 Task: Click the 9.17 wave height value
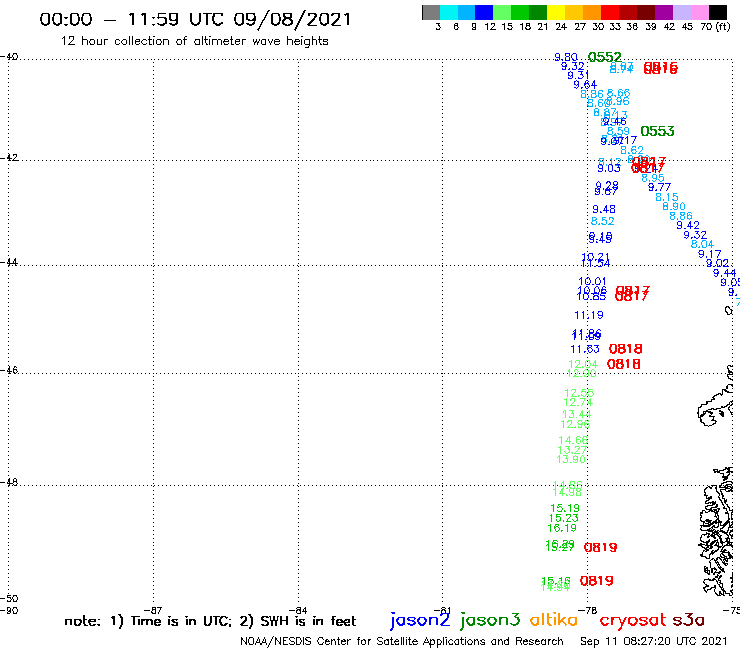click(709, 254)
